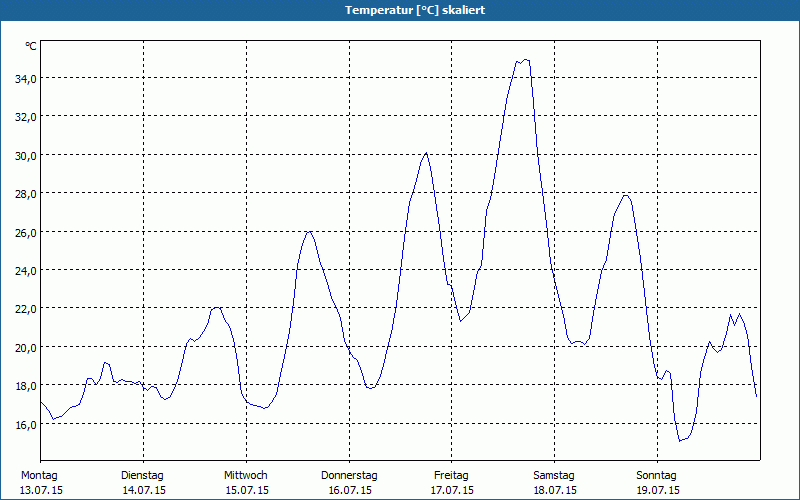Select the 30,0 y-axis label

tap(23, 155)
